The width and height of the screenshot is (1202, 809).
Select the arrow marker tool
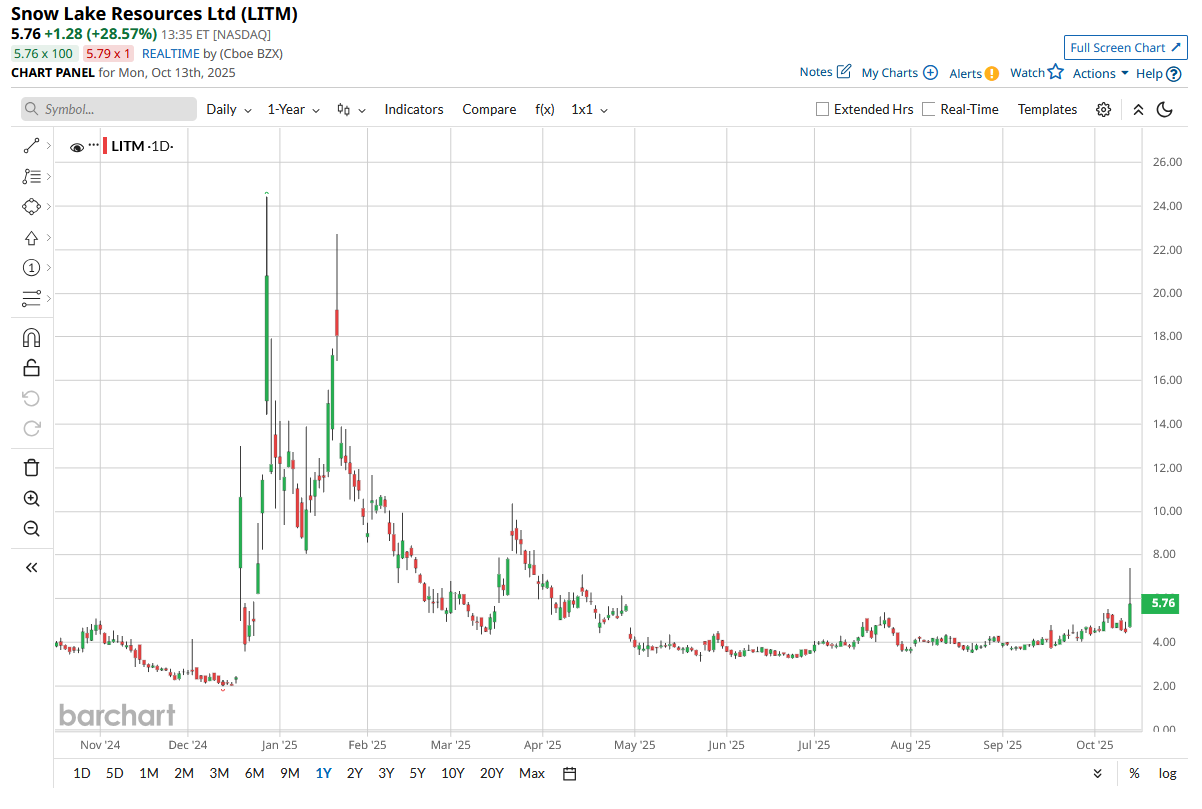(x=31, y=237)
